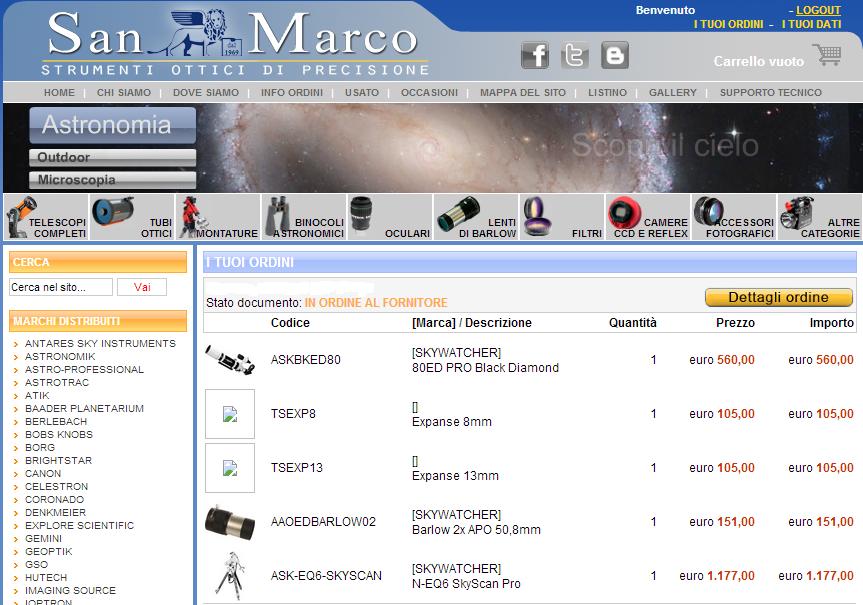Open OCCASIONI menu item
The height and width of the screenshot is (605, 863).
[x=429, y=92]
